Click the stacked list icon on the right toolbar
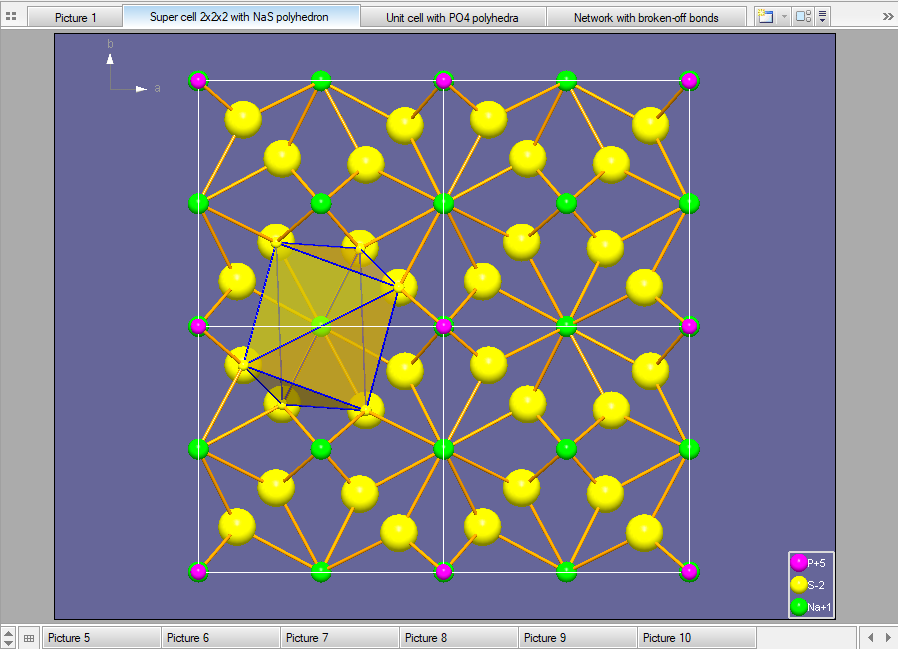899x650 pixels. tap(822, 16)
